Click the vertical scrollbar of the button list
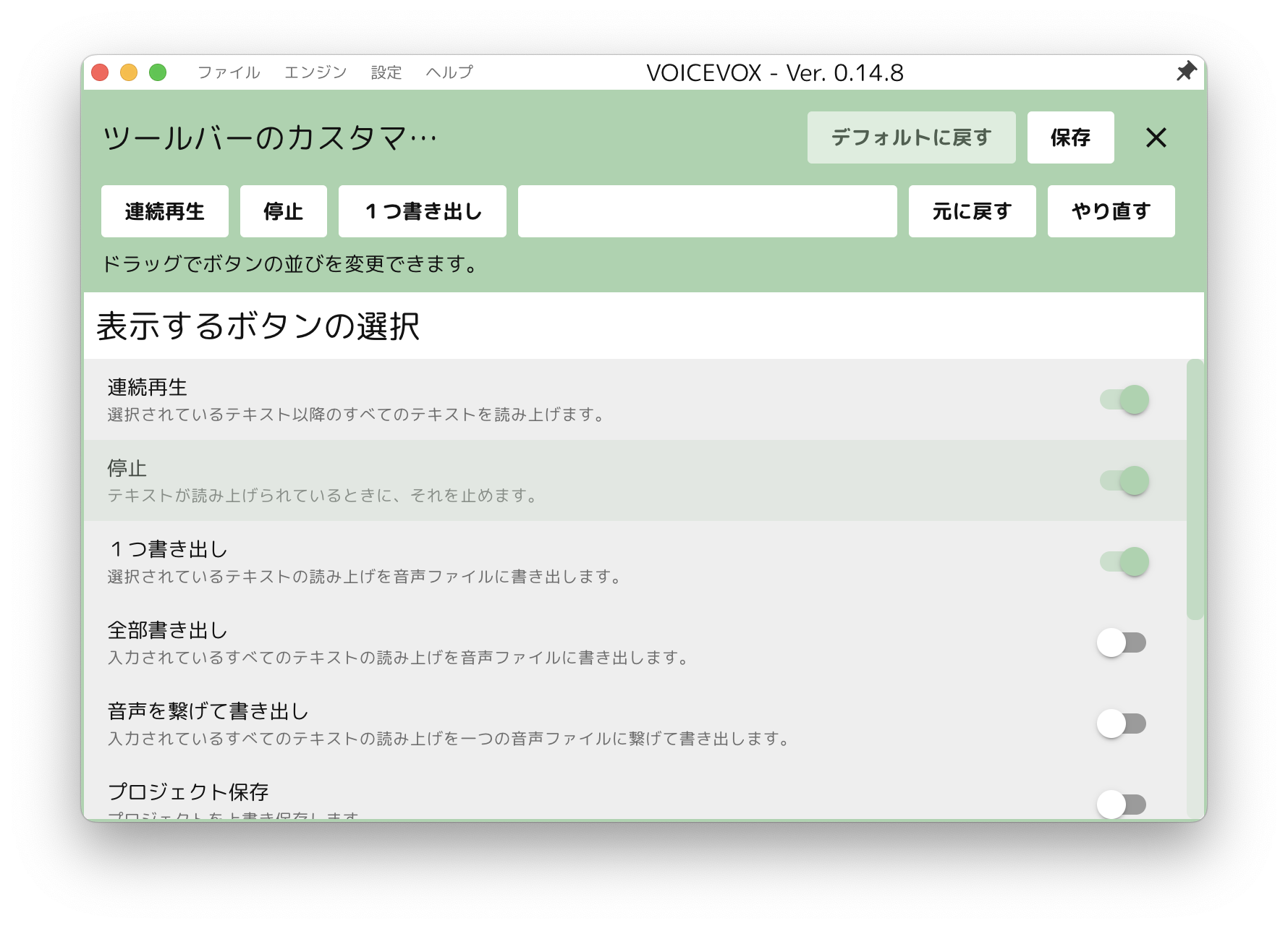Viewport: 1288px width, 929px height. tap(1195, 489)
